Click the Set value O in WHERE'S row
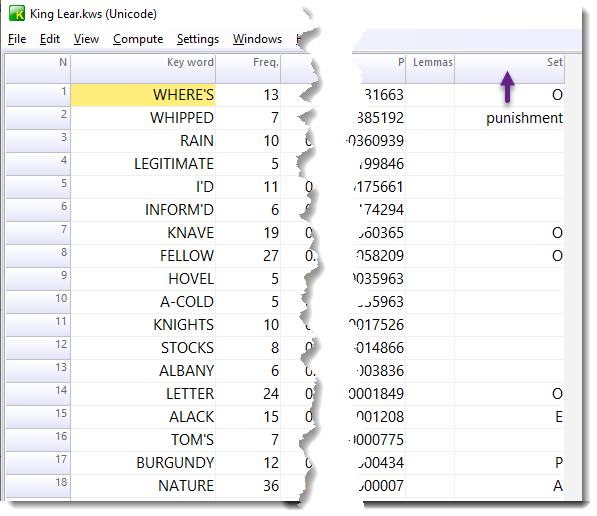 coord(557,95)
